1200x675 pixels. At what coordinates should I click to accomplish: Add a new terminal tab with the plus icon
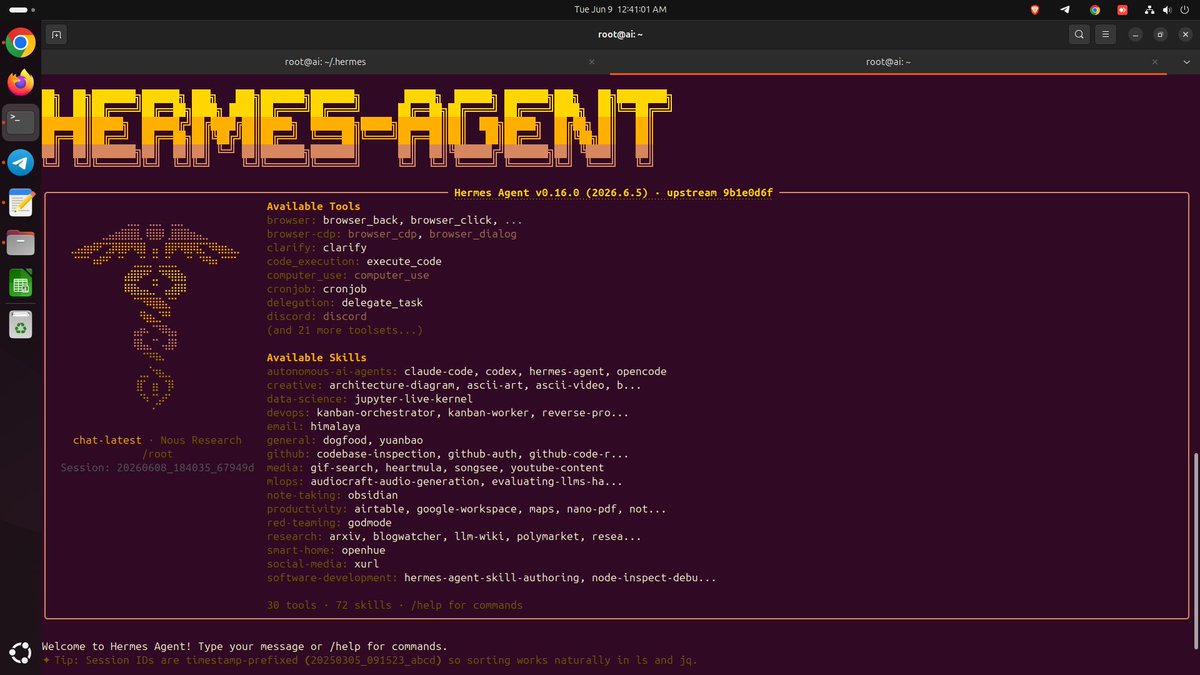57,34
